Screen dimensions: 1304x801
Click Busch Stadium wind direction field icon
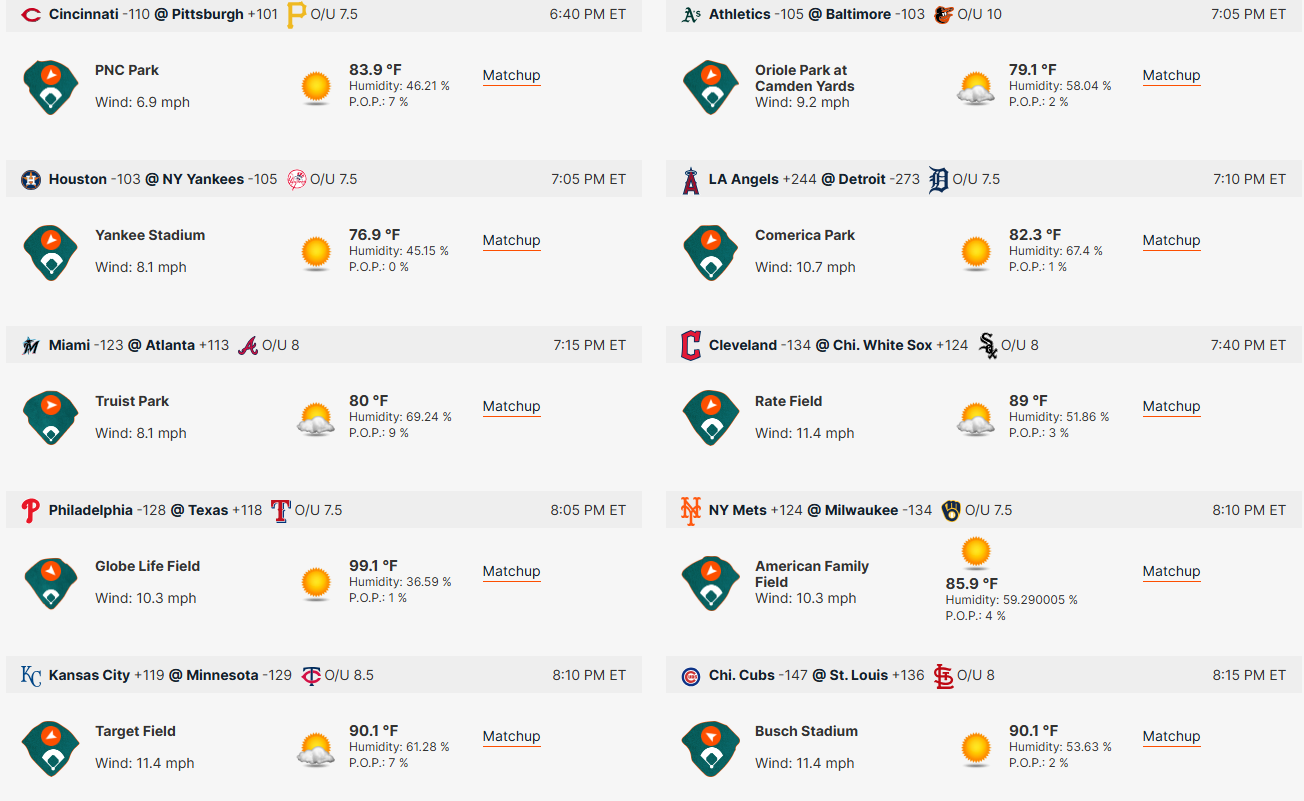pyautogui.click(x=711, y=748)
